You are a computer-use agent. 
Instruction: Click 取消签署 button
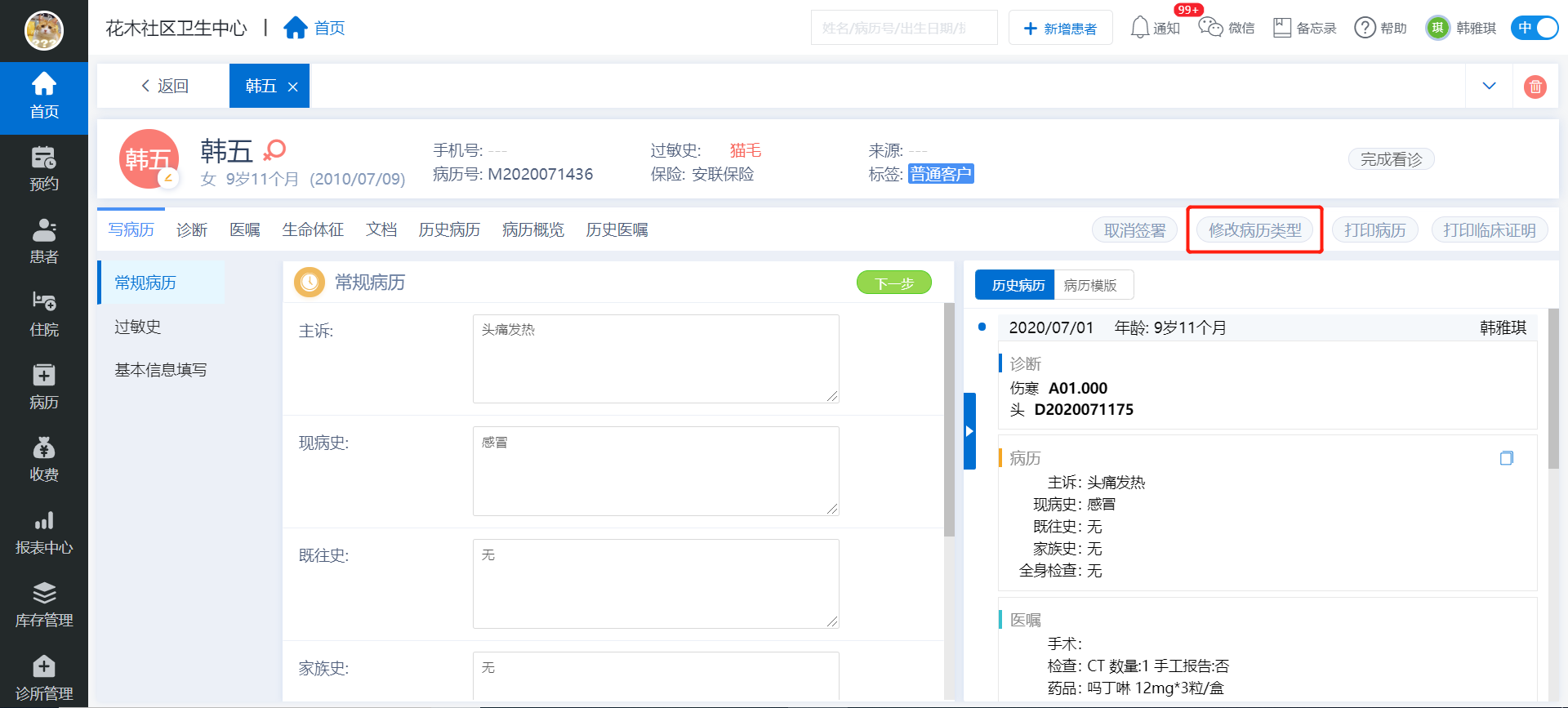click(1134, 230)
